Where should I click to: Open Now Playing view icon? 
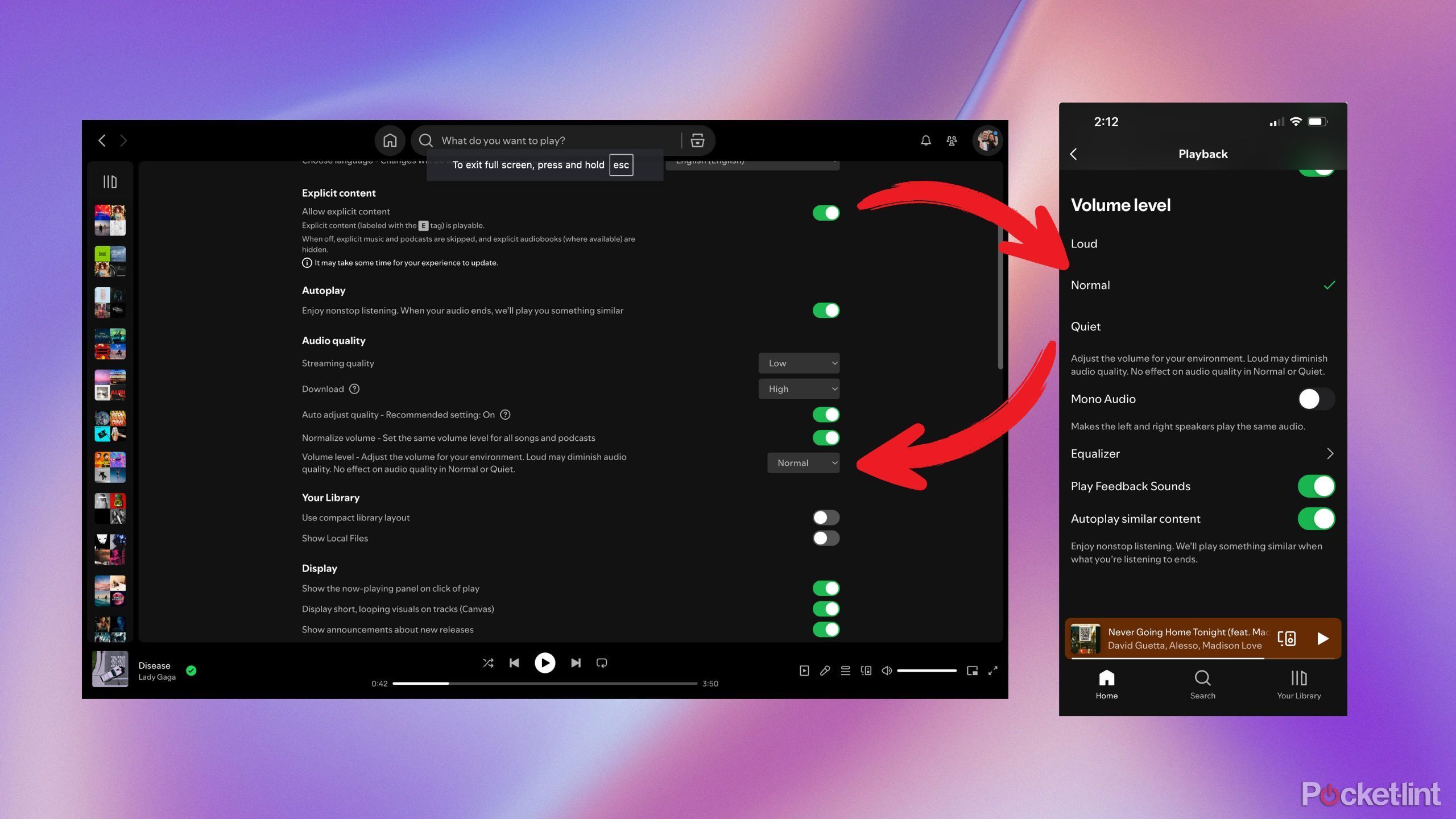tap(804, 671)
